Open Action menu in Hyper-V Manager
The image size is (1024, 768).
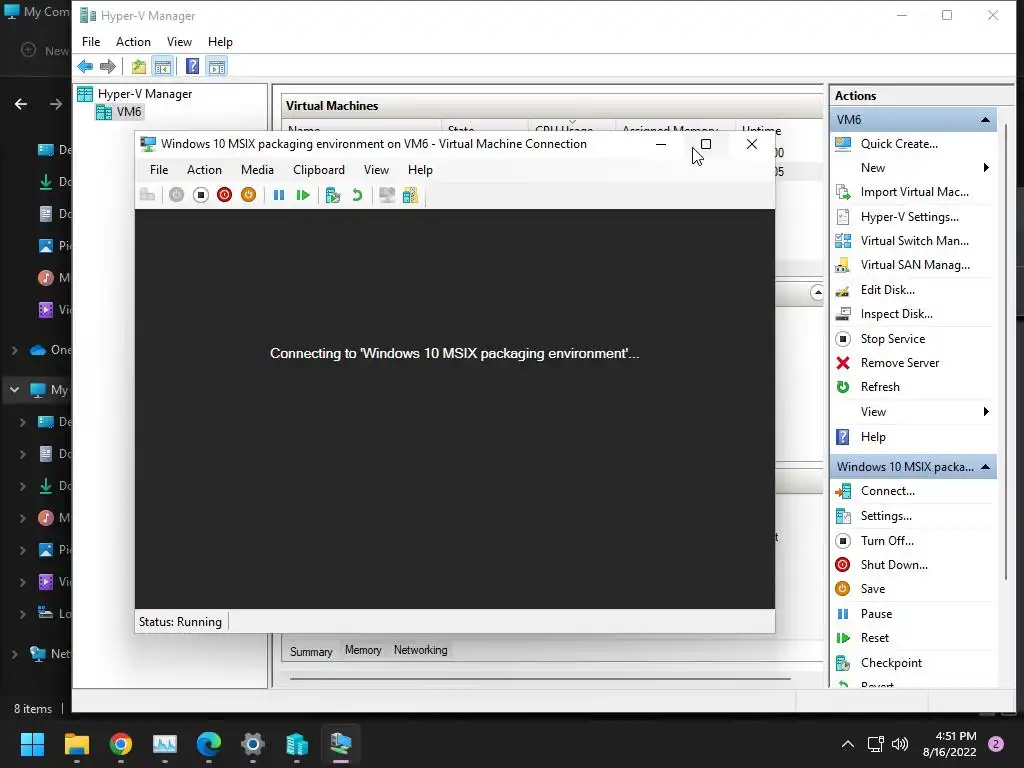click(x=133, y=42)
